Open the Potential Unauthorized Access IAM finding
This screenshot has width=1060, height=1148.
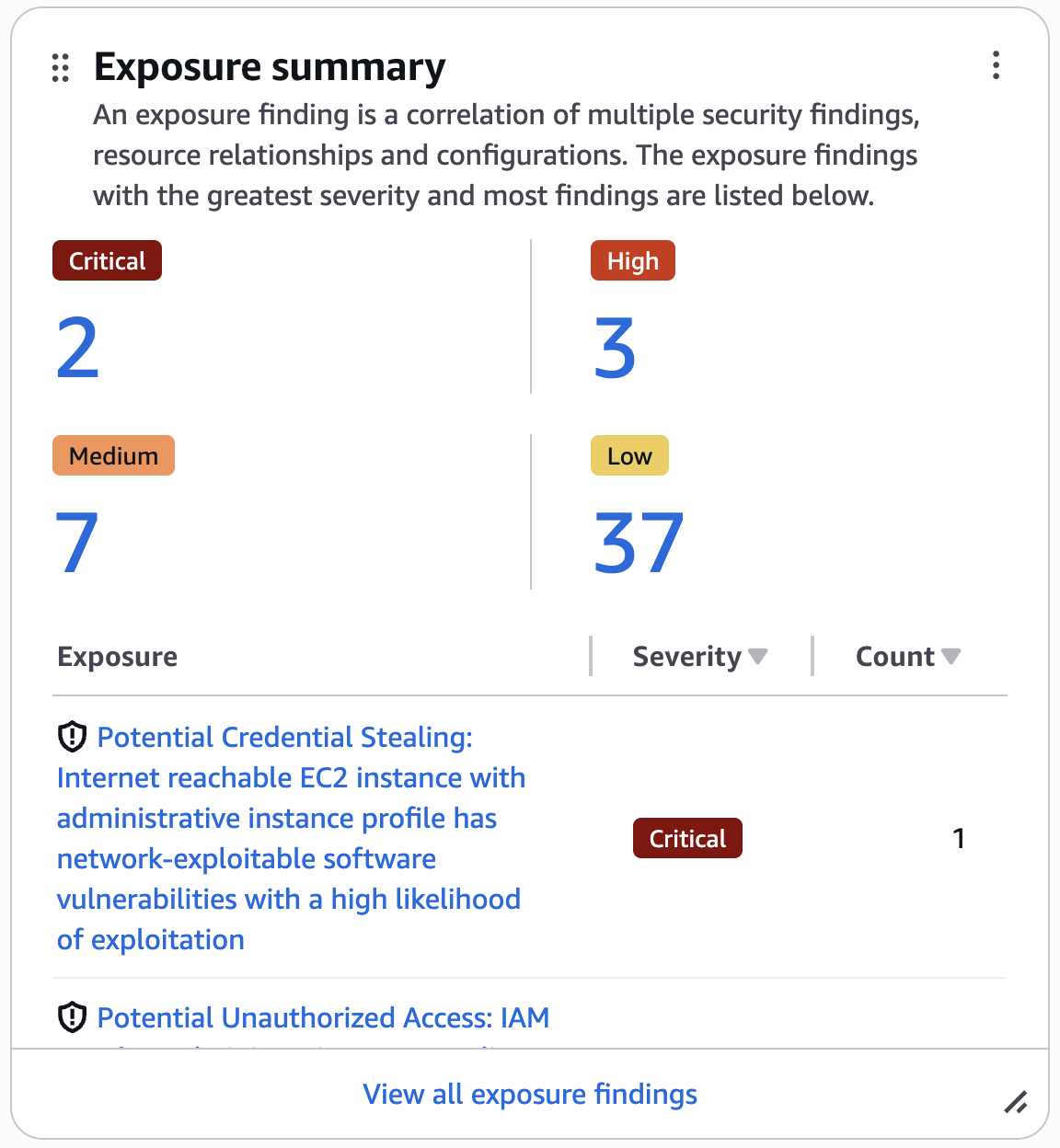[323, 1017]
